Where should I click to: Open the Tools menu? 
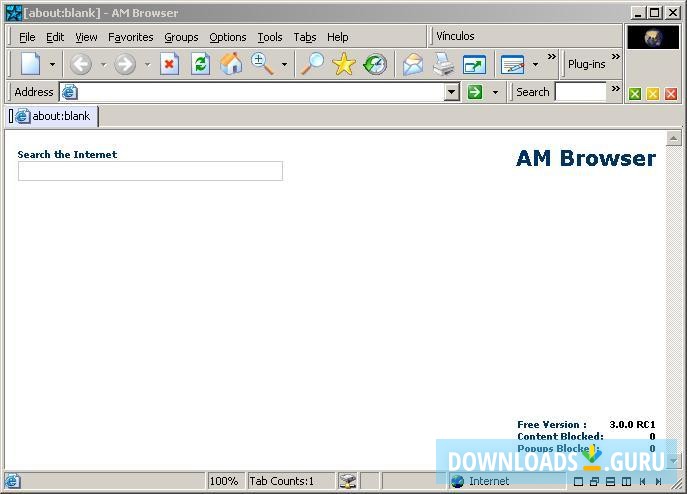270,37
